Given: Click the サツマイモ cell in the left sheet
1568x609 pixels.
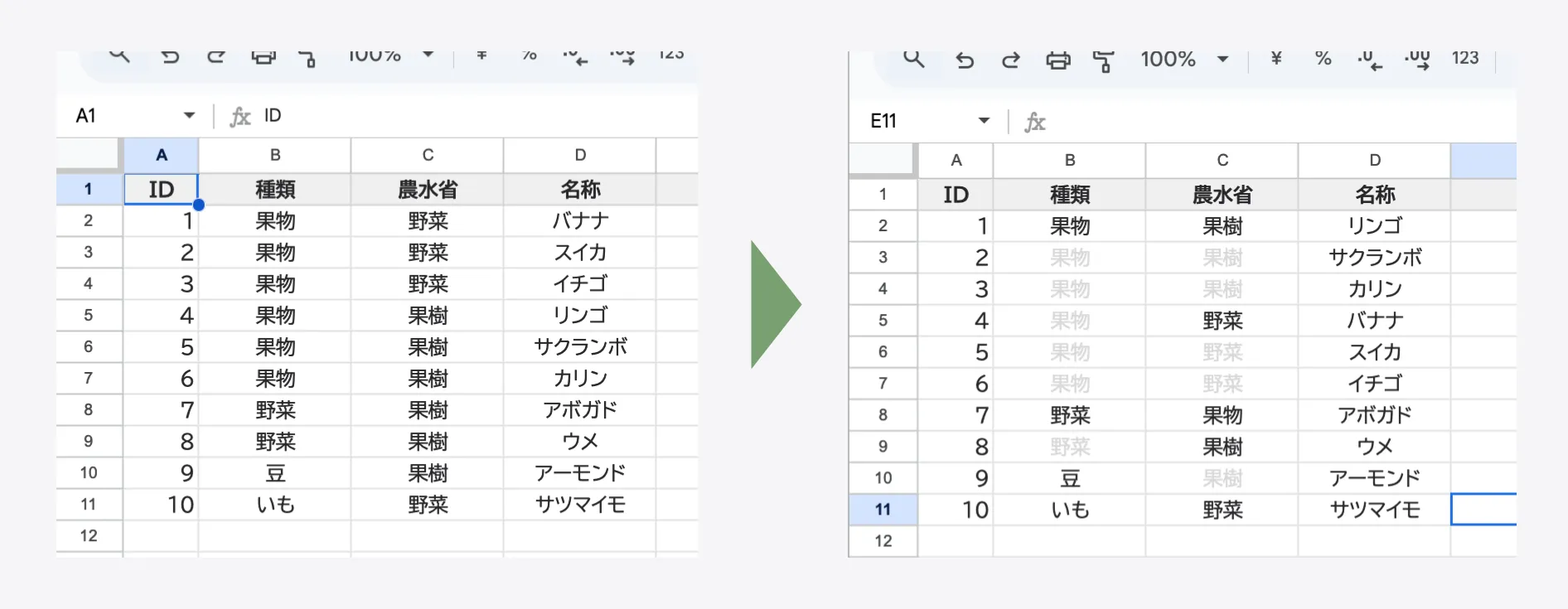Looking at the screenshot, I should [x=579, y=504].
